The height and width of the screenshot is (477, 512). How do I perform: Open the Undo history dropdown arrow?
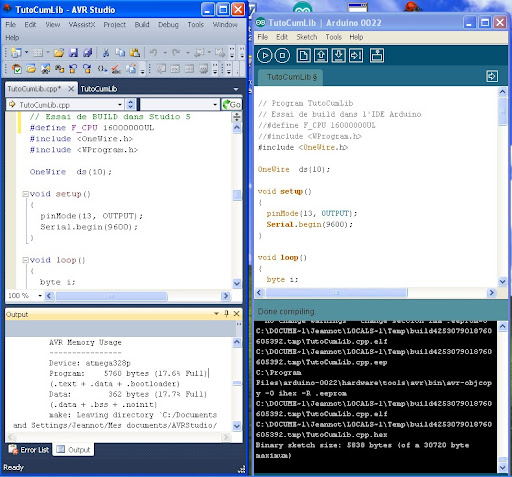pos(165,52)
